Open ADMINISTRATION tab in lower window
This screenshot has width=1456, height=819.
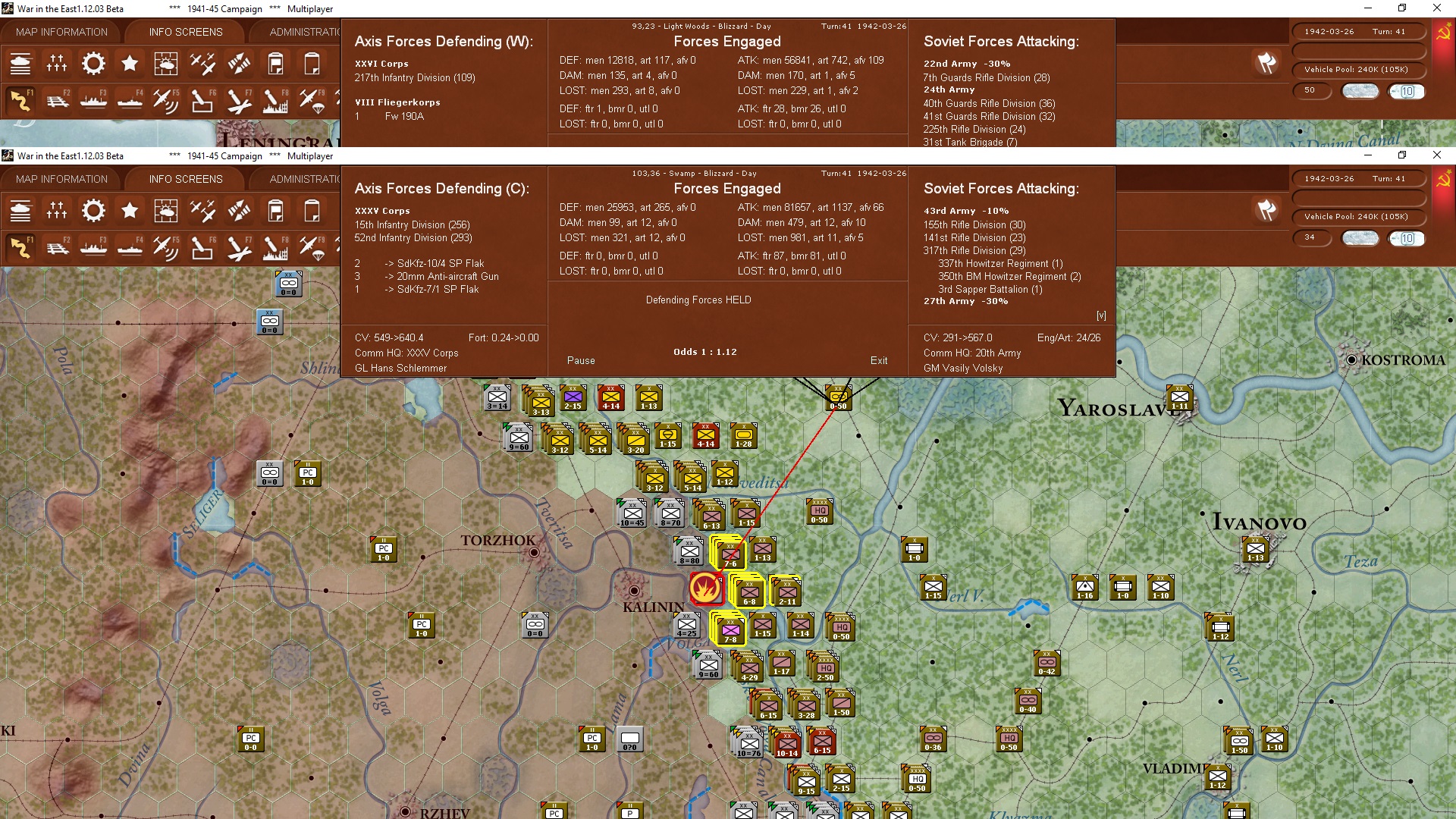(303, 179)
